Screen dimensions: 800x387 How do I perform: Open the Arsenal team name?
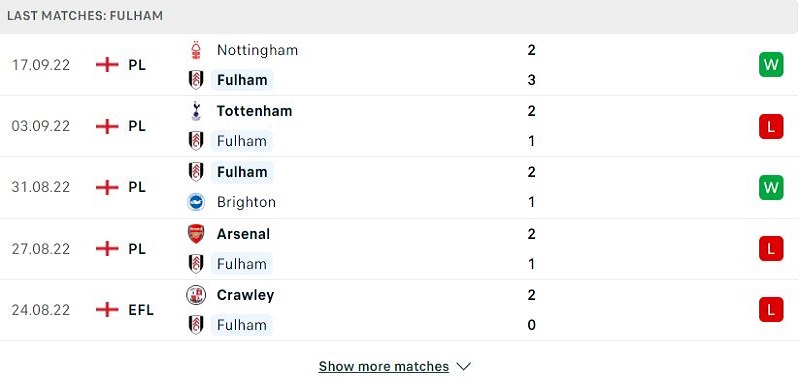coord(243,234)
